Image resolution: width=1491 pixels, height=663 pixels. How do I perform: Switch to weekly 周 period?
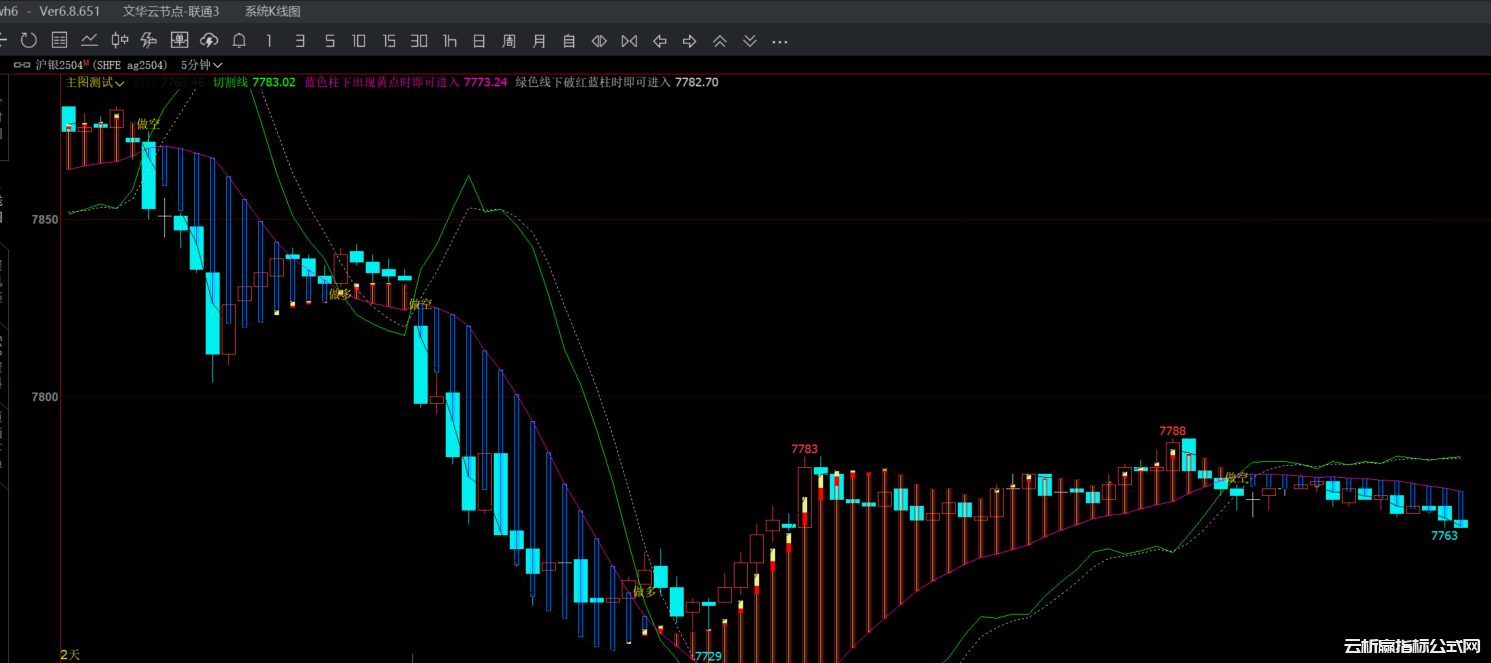coord(509,41)
